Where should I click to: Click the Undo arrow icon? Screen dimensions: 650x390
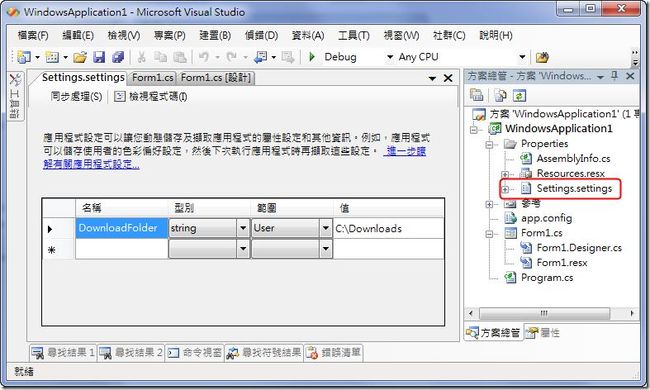click(x=204, y=57)
